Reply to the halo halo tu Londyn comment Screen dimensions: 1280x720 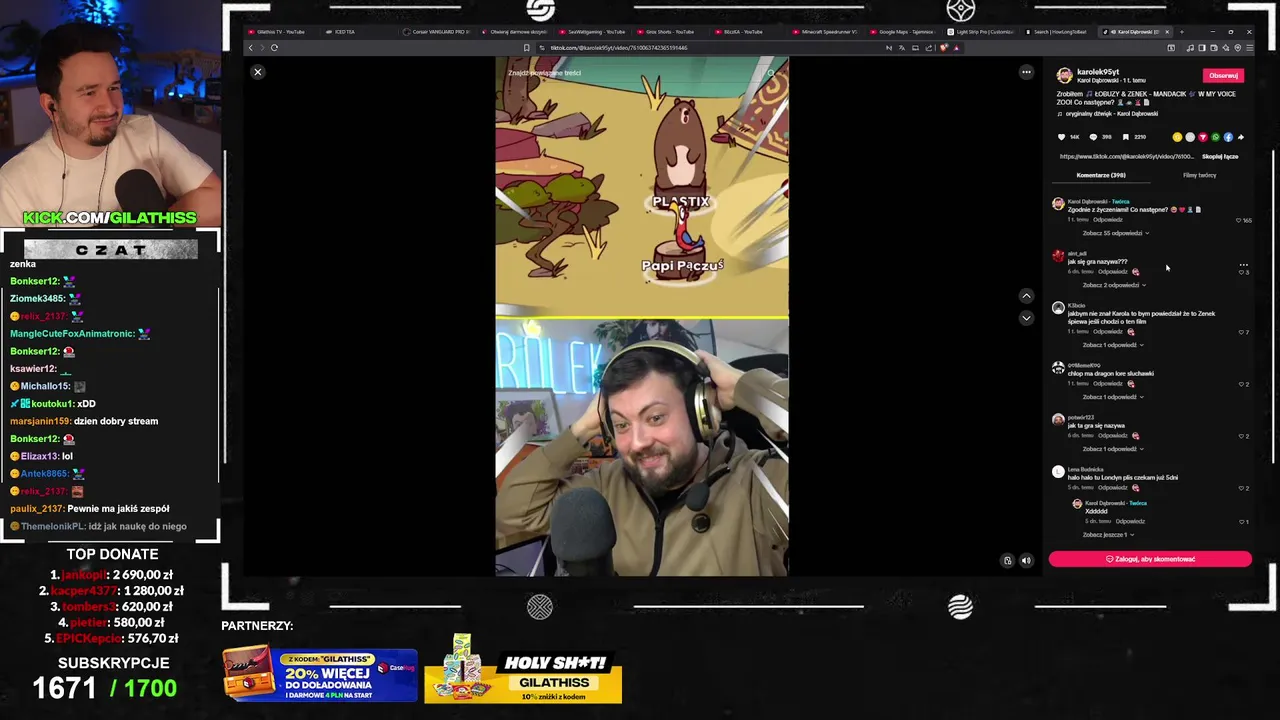click(x=1112, y=488)
